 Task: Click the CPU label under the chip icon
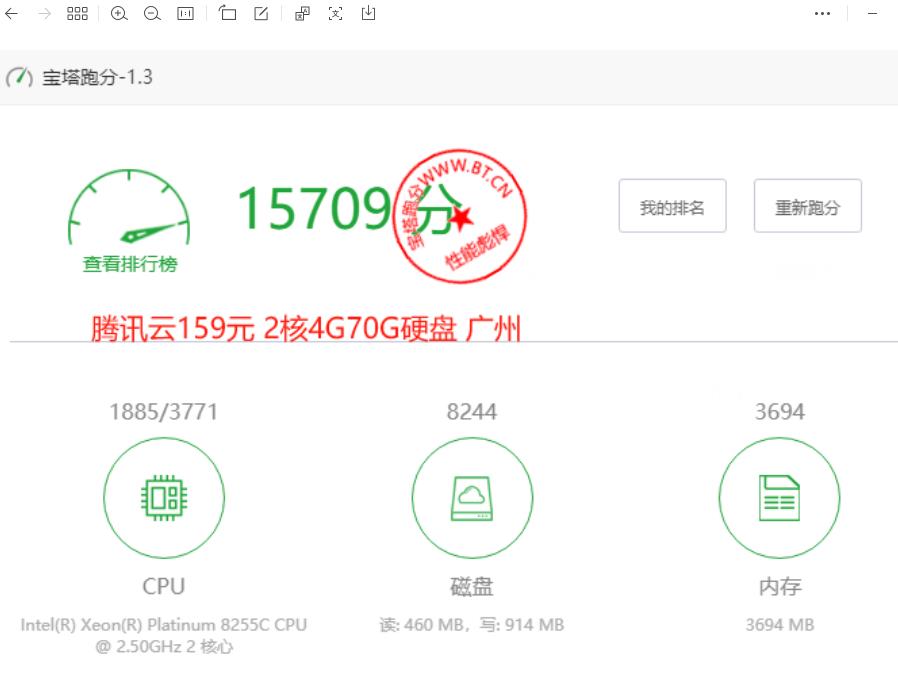pyautogui.click(x=164, y=586)
